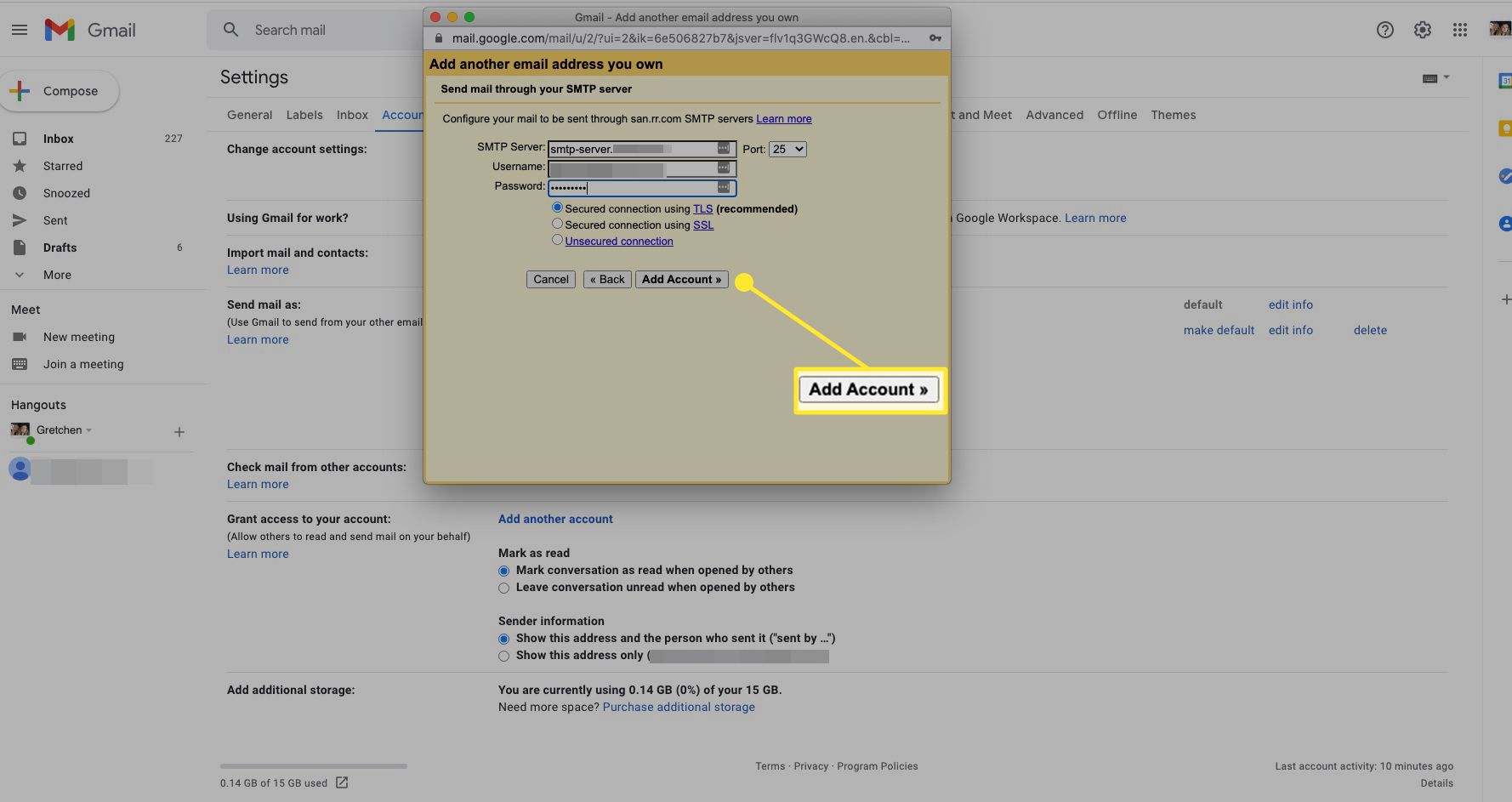The image size is (1512, 802).
Task: Click the search magnifier icon
Action: (230, 30)
